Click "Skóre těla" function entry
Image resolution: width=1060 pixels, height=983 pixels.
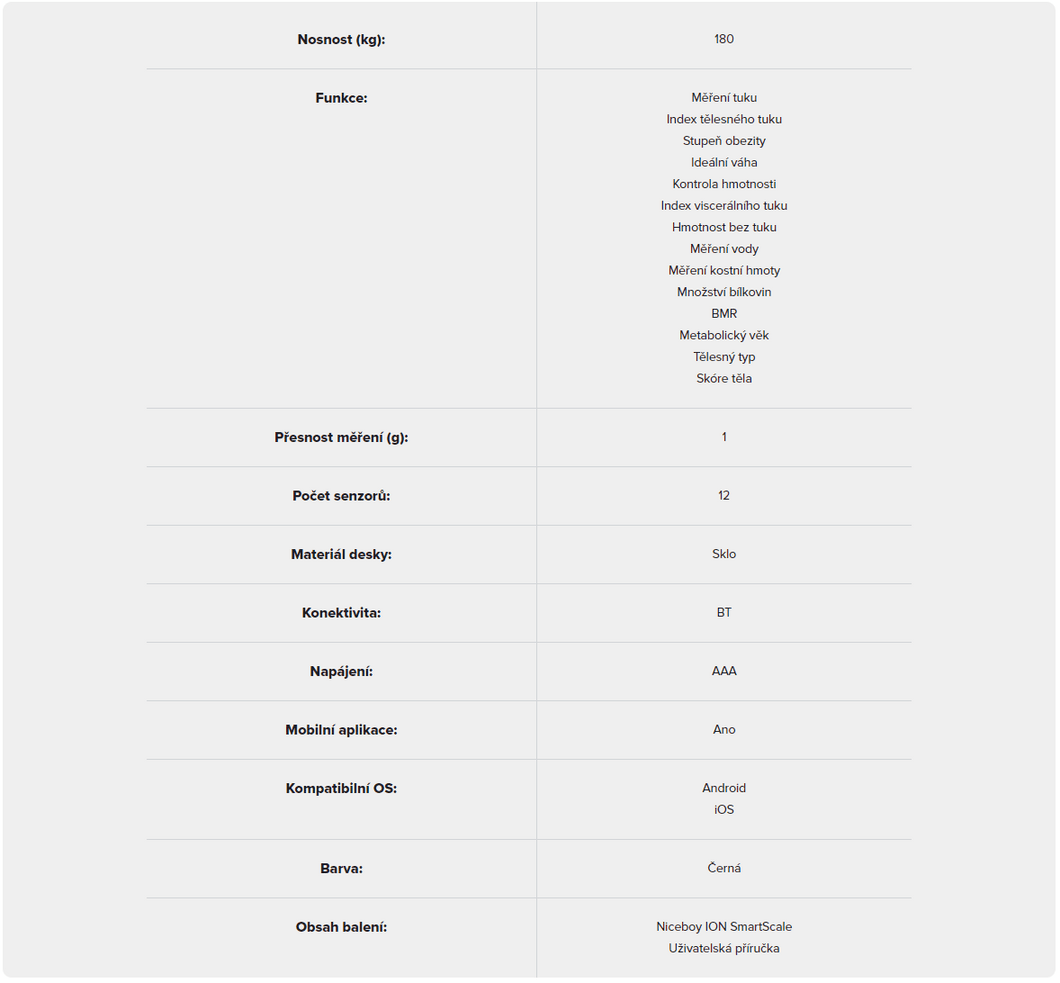point(724,379)
